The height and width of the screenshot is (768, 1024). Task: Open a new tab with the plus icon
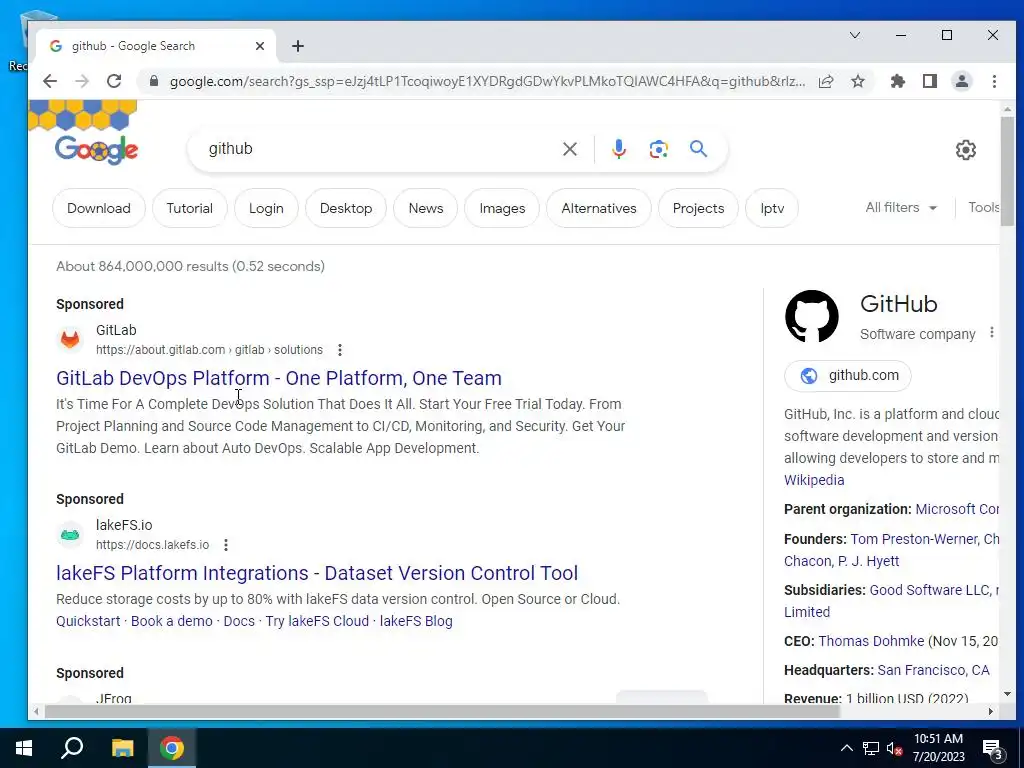(298, 46)
